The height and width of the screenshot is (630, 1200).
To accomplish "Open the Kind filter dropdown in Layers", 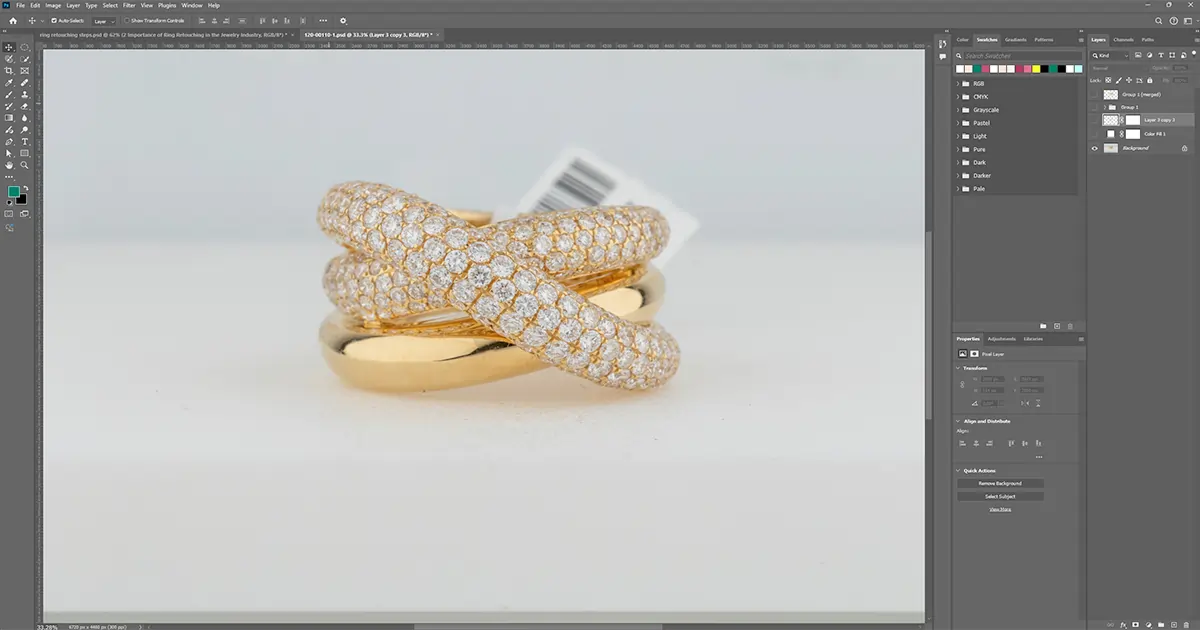I will (x=1110, y=55).
